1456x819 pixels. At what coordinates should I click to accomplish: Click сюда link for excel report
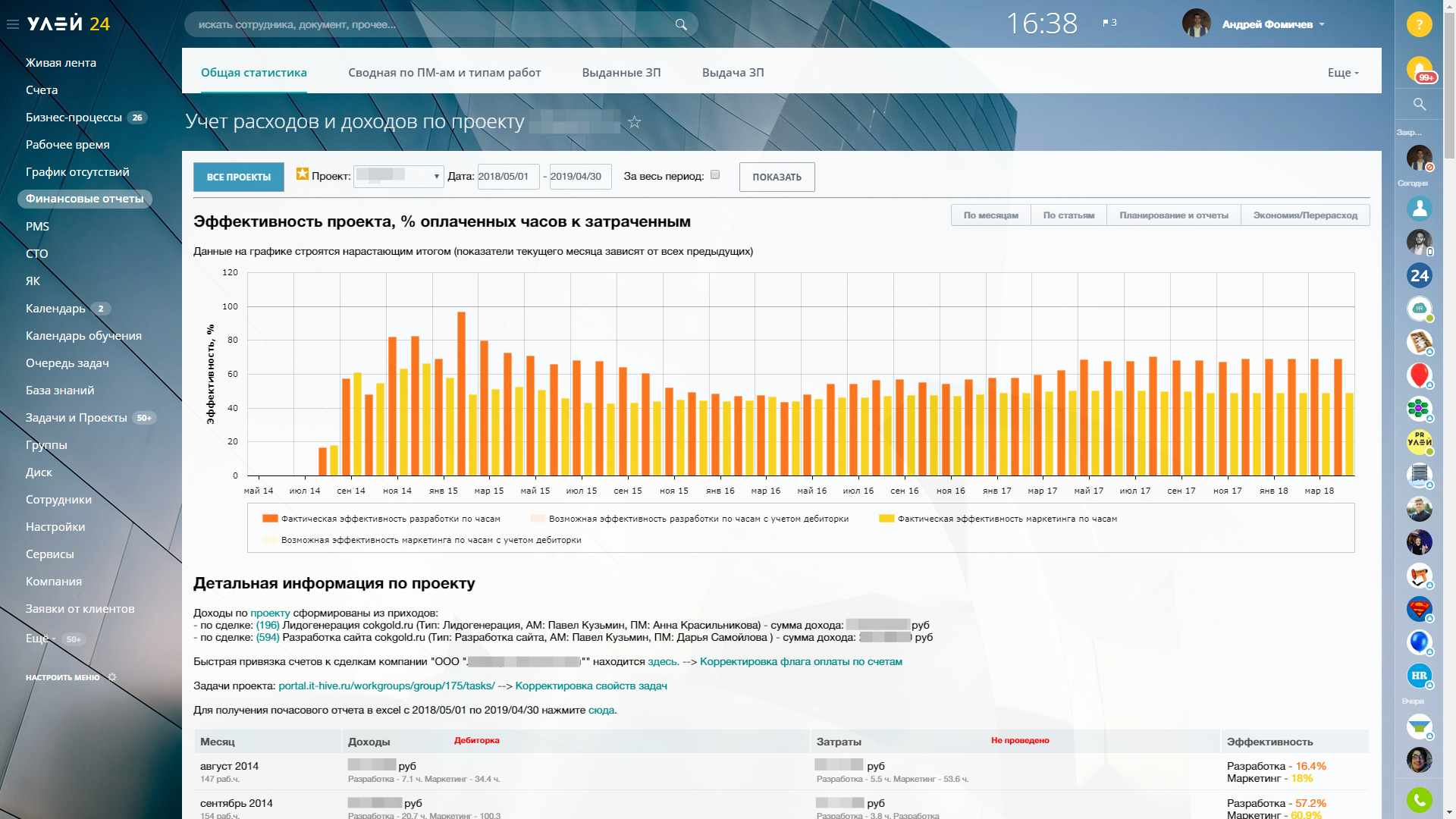(601, 711)
